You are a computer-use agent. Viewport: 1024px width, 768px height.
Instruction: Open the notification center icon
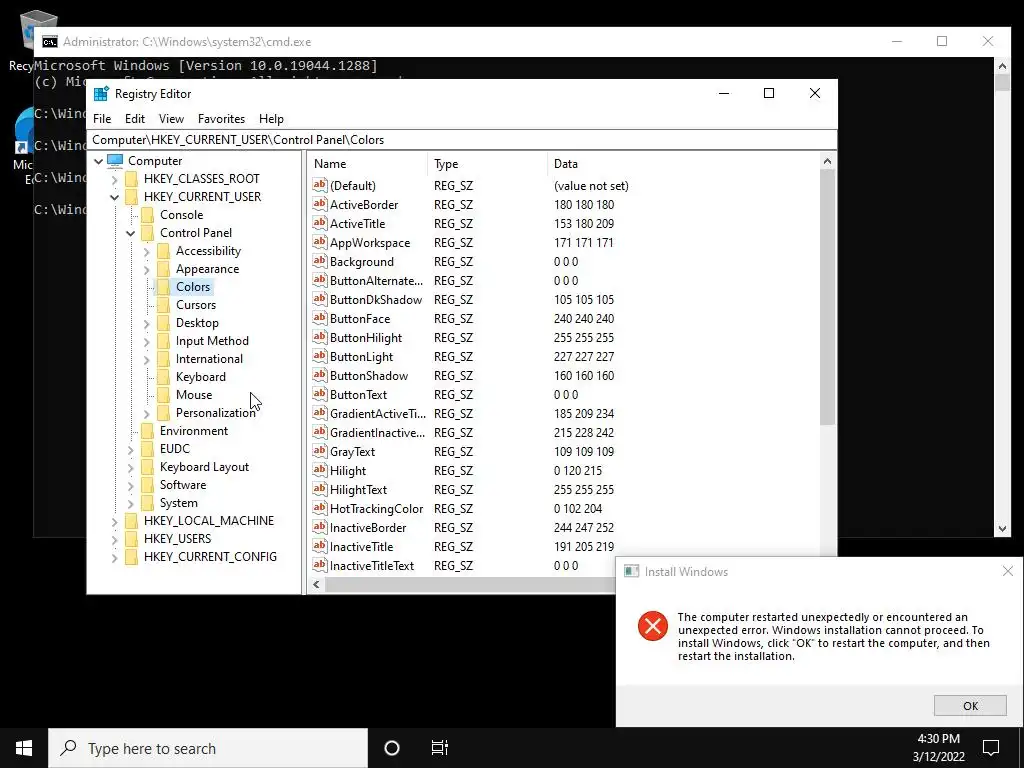click(991, 748)
